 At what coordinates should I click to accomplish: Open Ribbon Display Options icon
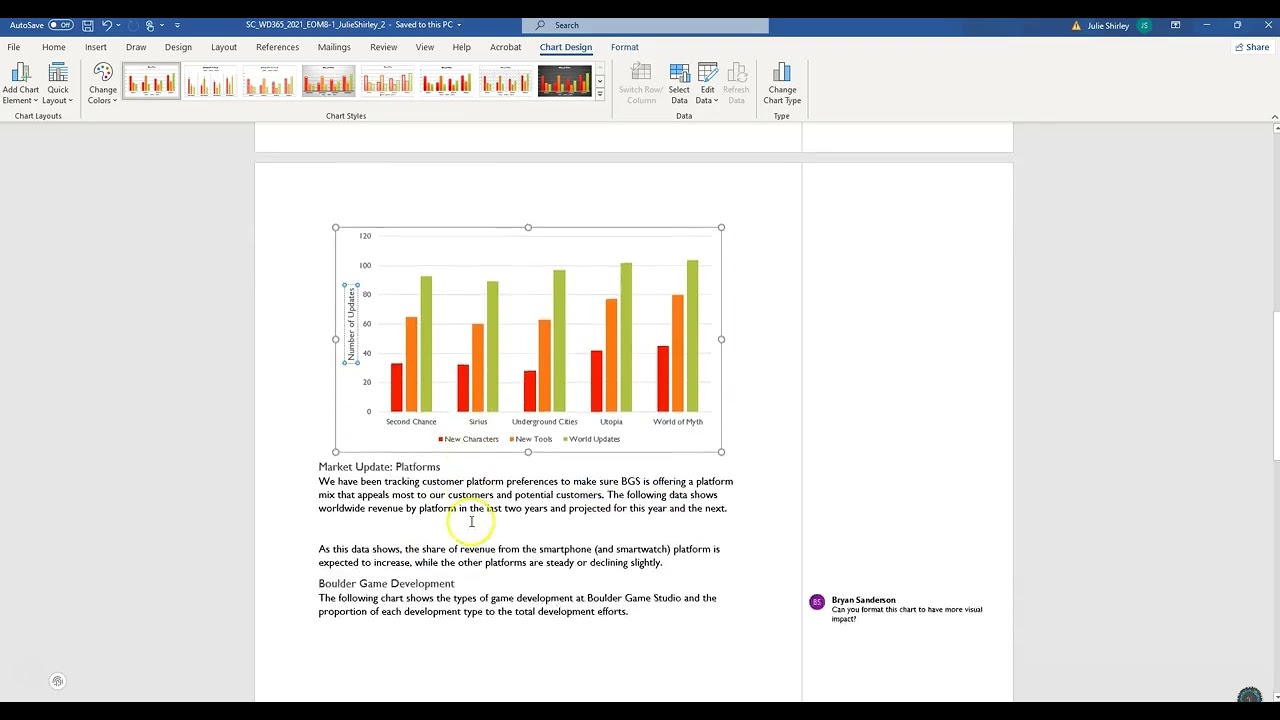coord(1176,25)
